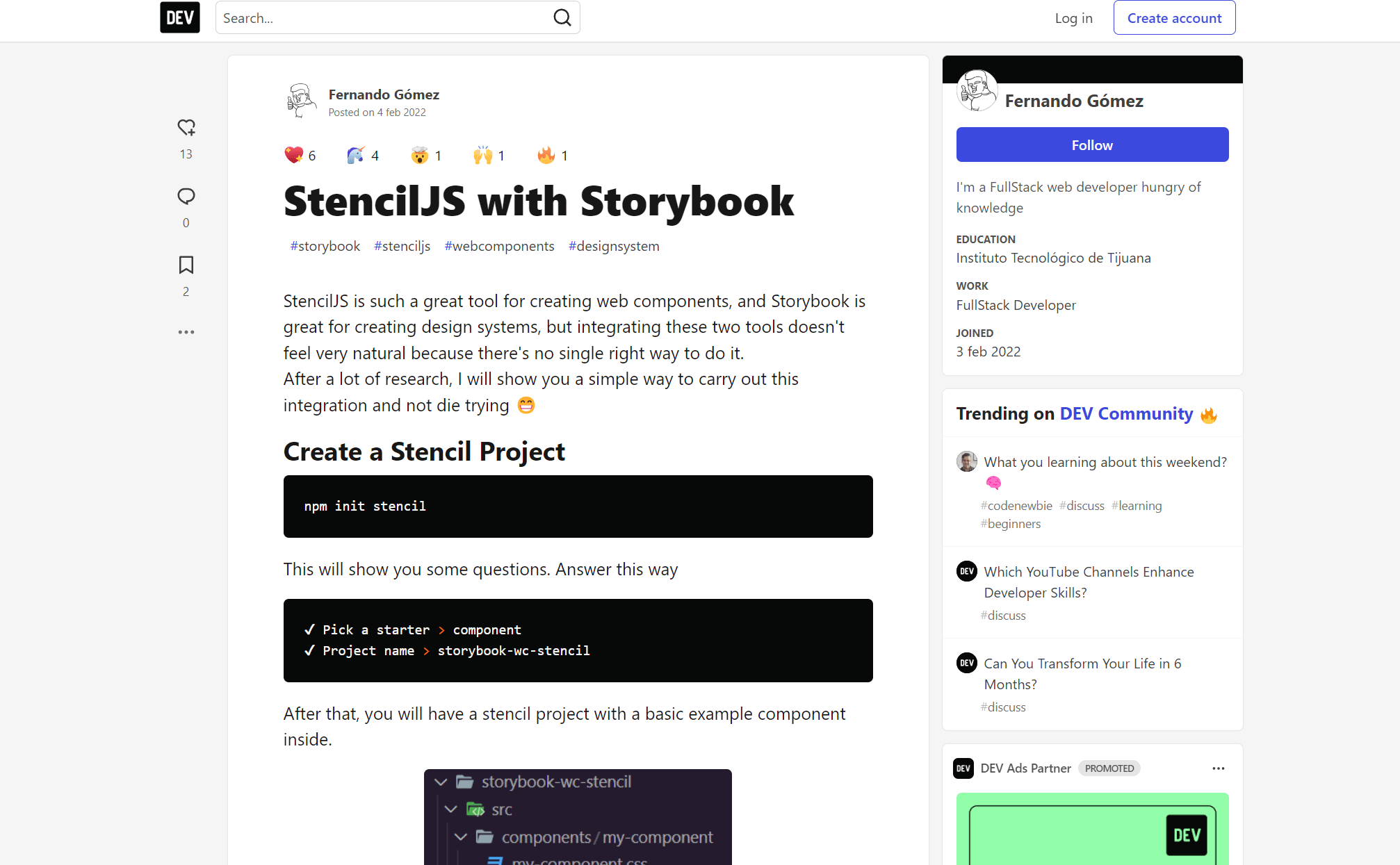
Task: Open 'Can You Transform Your Life in 6 Months?'
Action: click(1082, 674)
